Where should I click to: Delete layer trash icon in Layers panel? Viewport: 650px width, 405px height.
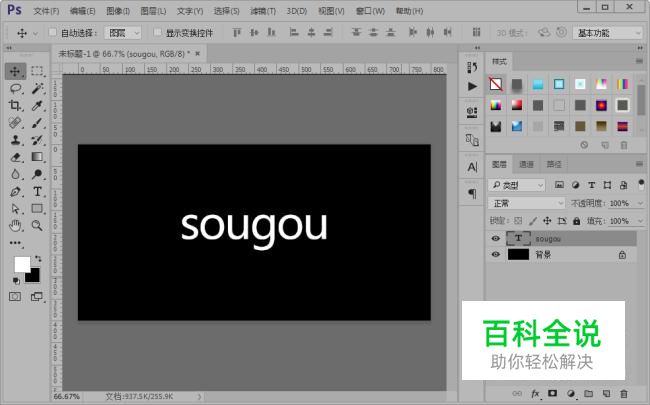pyautogui.click(x=624, y=393)
